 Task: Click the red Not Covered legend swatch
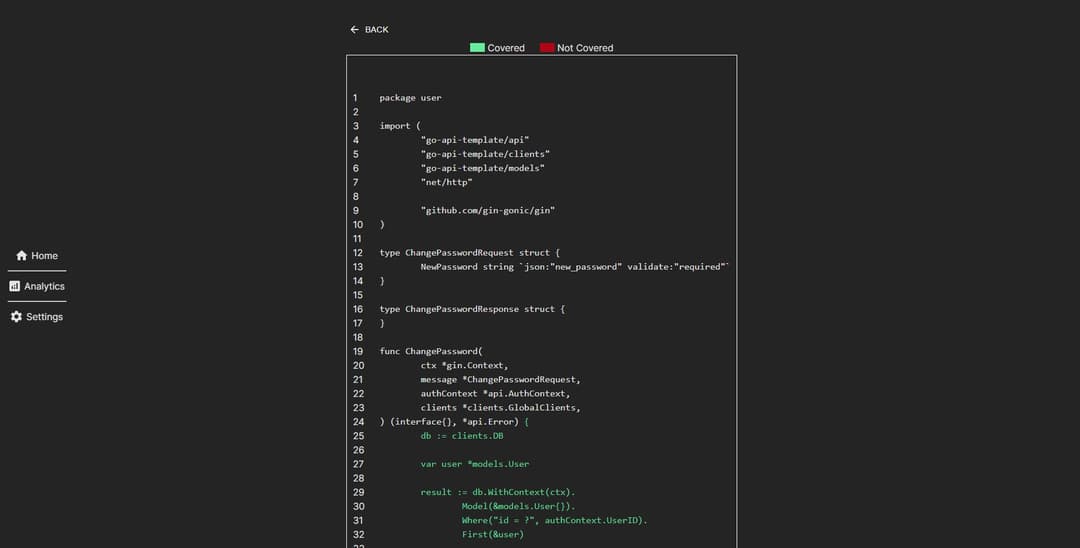(x=547, y=48)
